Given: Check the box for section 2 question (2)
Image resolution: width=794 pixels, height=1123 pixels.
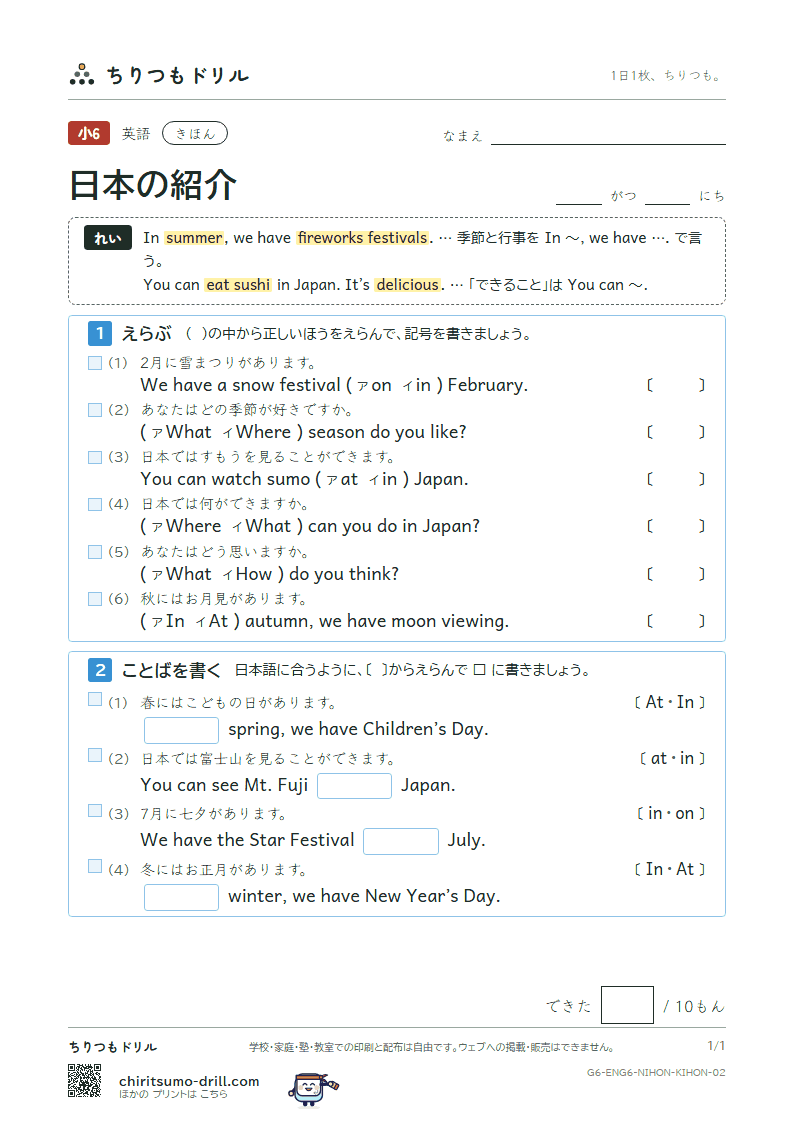Looking at the screenshot, I should coord(95,755).
